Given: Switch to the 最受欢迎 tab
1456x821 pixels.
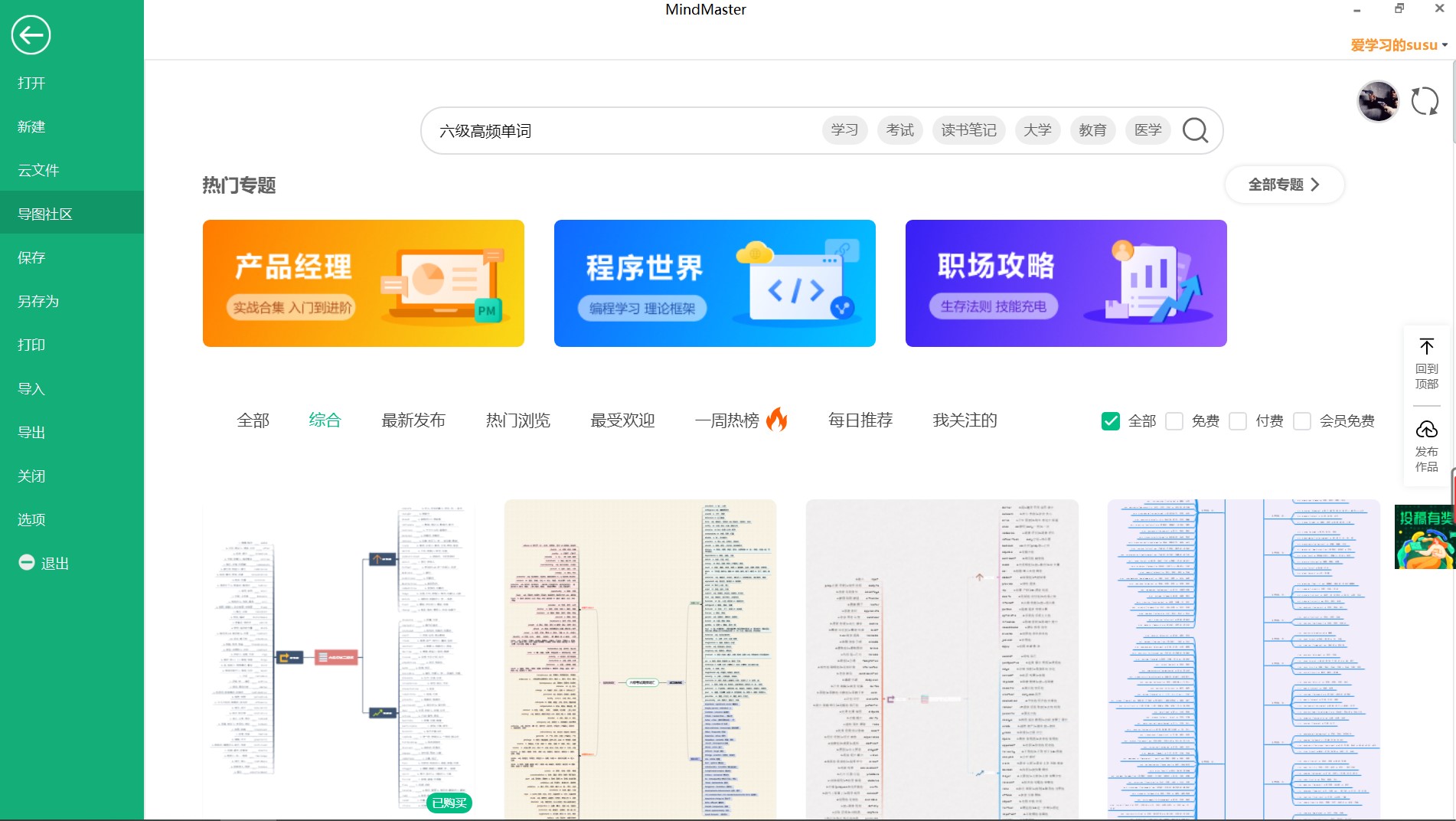Looking at the screenshot, I should [x=622, y=420].
